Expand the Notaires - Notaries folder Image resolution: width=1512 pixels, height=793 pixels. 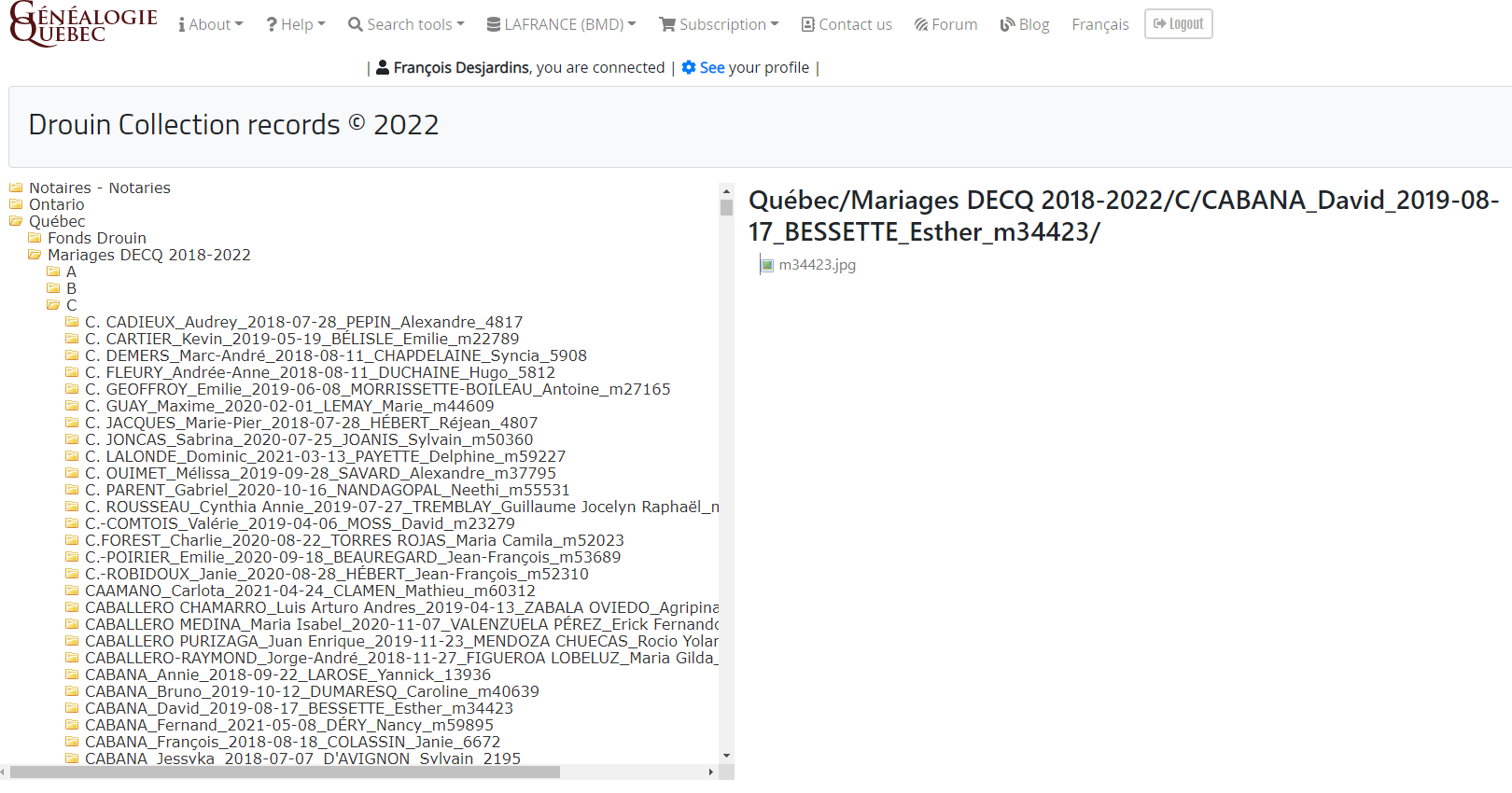point(100,188)
